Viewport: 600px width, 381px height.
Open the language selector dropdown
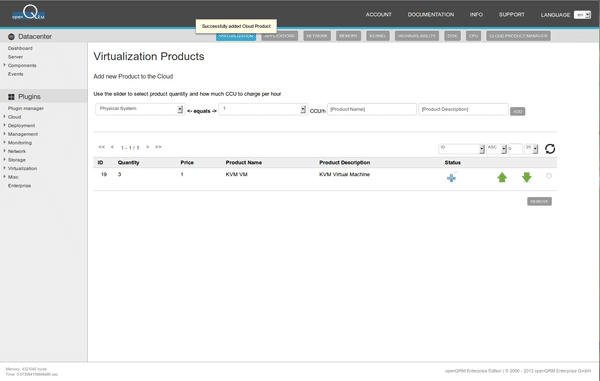point(582,15)
